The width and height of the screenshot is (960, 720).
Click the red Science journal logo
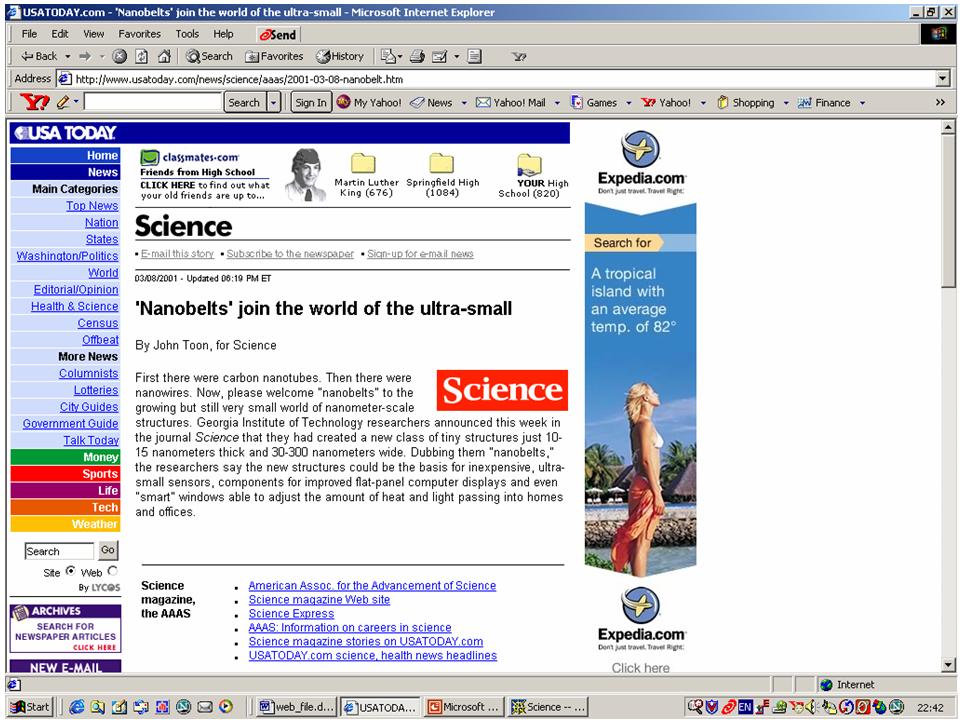(502, 390)
